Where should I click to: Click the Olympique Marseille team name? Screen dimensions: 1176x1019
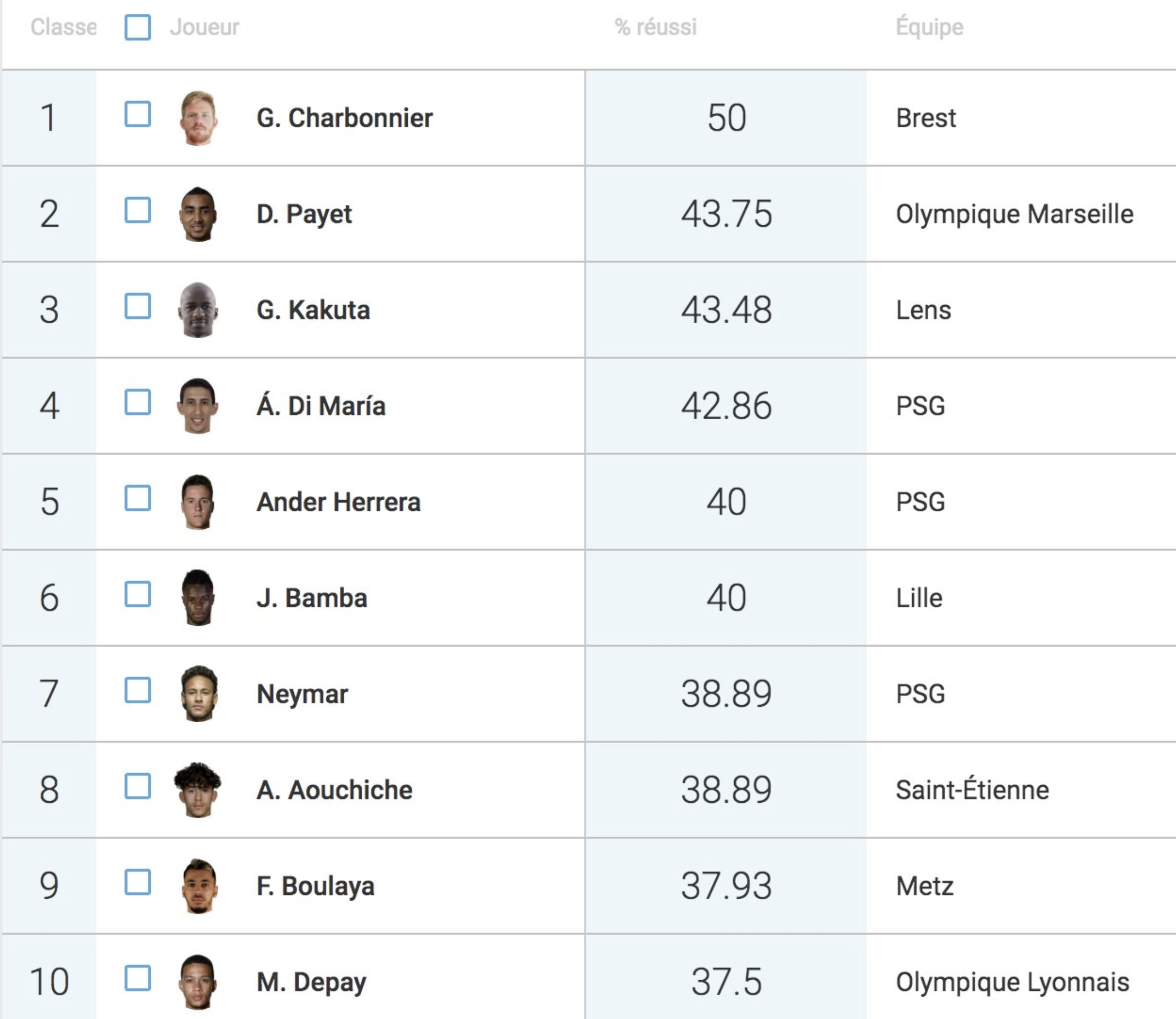[x=1015, y=215]
